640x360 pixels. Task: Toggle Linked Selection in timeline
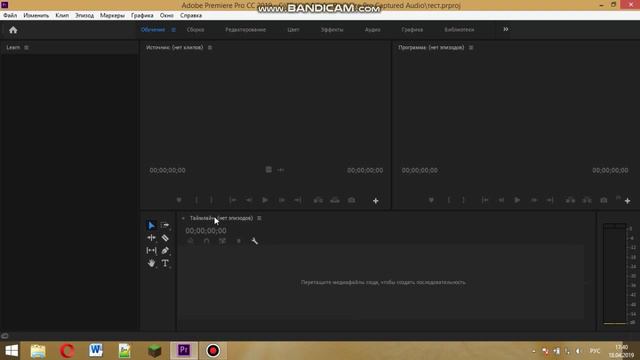pyautogui.click(x=222, y=241)
